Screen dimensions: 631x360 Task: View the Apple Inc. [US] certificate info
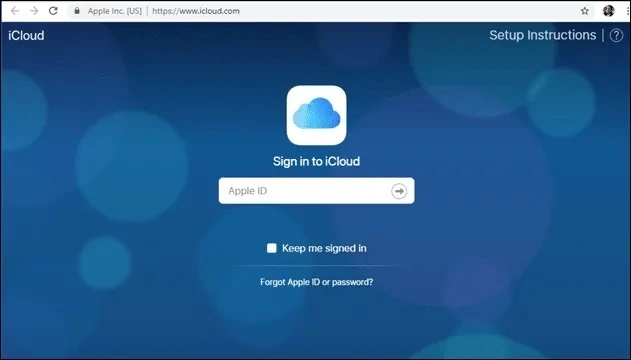115,11
